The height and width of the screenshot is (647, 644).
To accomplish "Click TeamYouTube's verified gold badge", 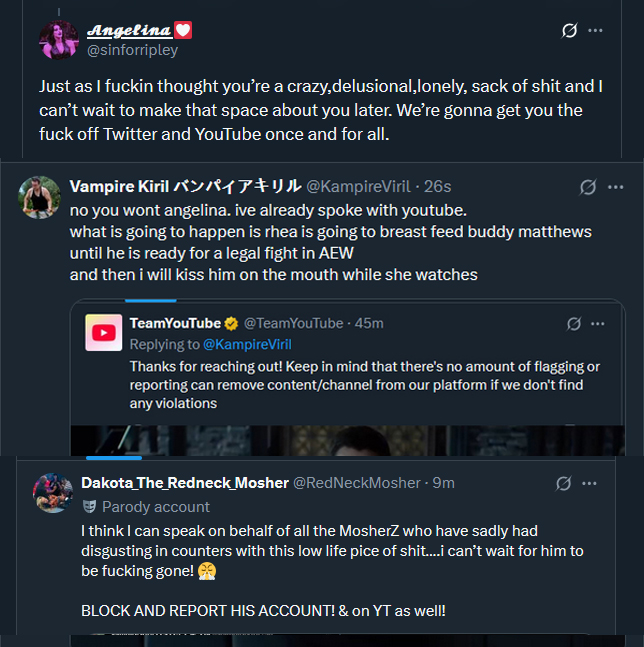I will (232, 323).
